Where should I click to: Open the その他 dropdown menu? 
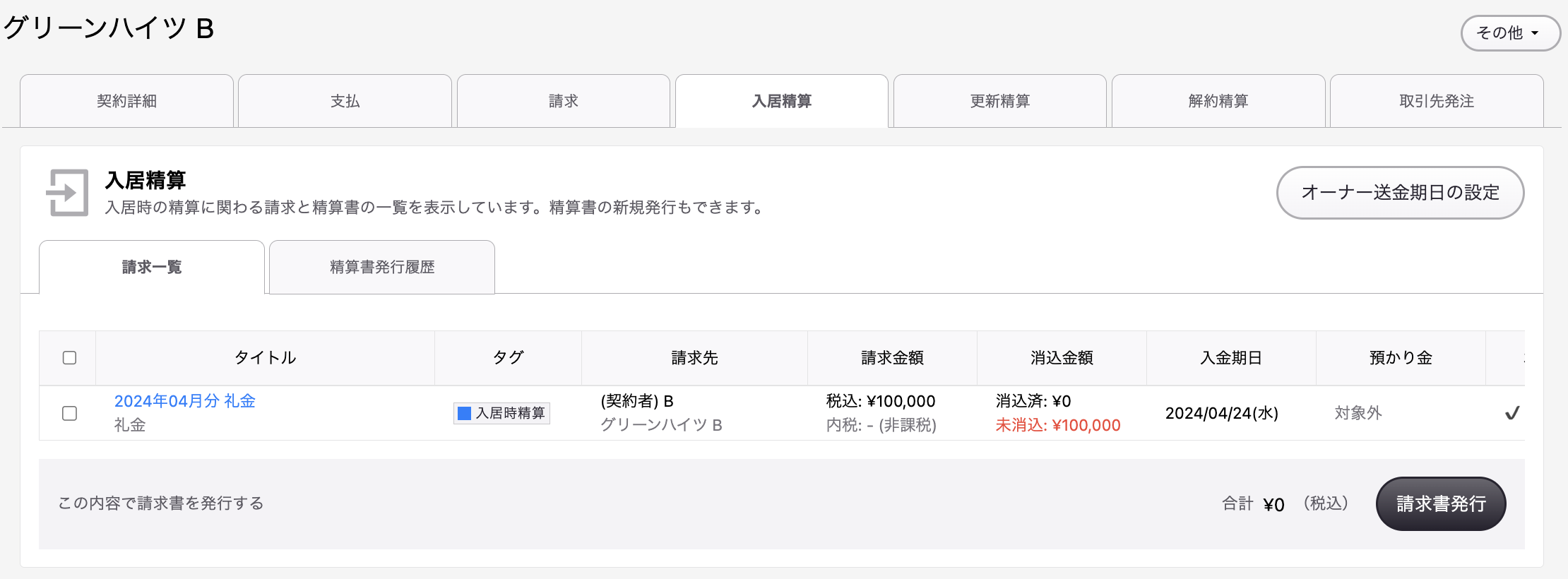[x=1509, y=33]
